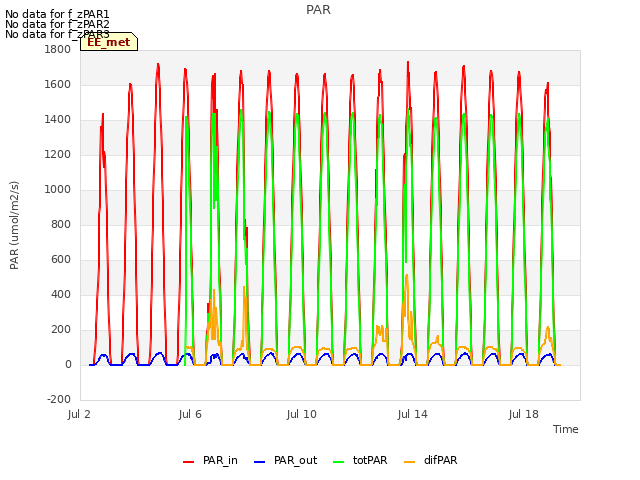Click the Jul 2 x-axis label
This screenshot has height=480, width=640.
(x=79, y=414)
